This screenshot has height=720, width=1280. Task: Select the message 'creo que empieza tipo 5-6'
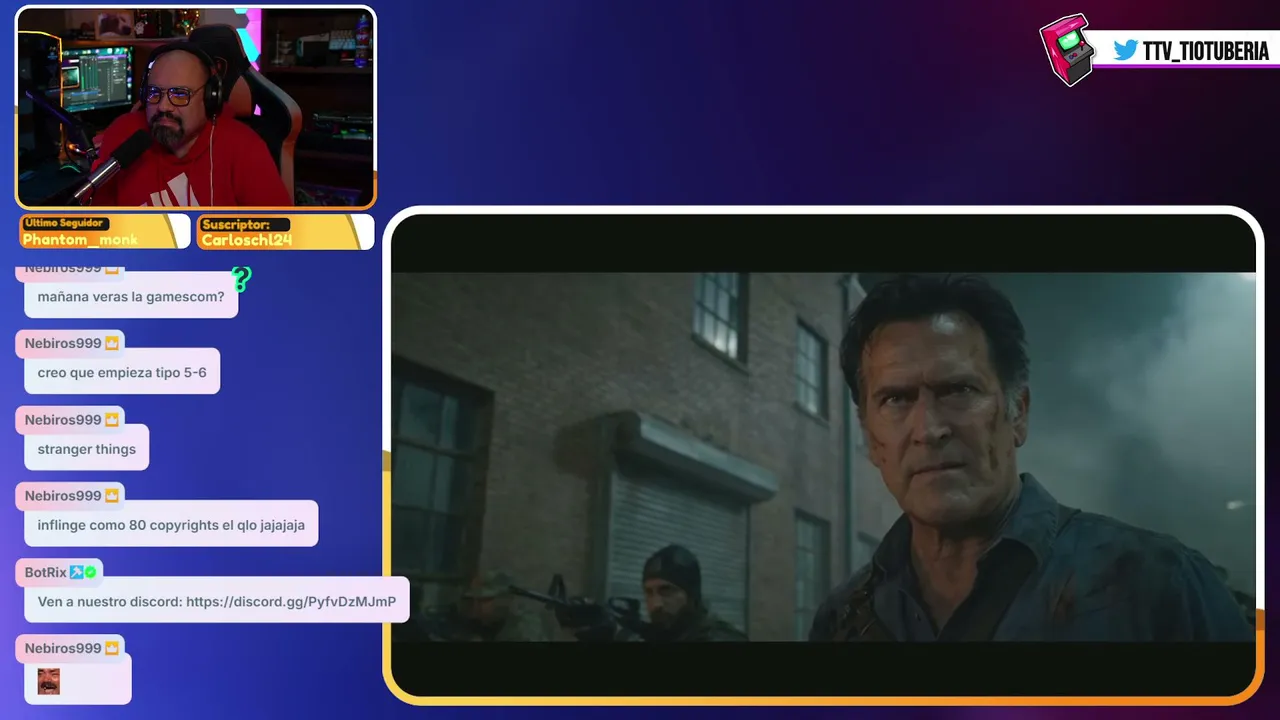[x=122, y=373]
